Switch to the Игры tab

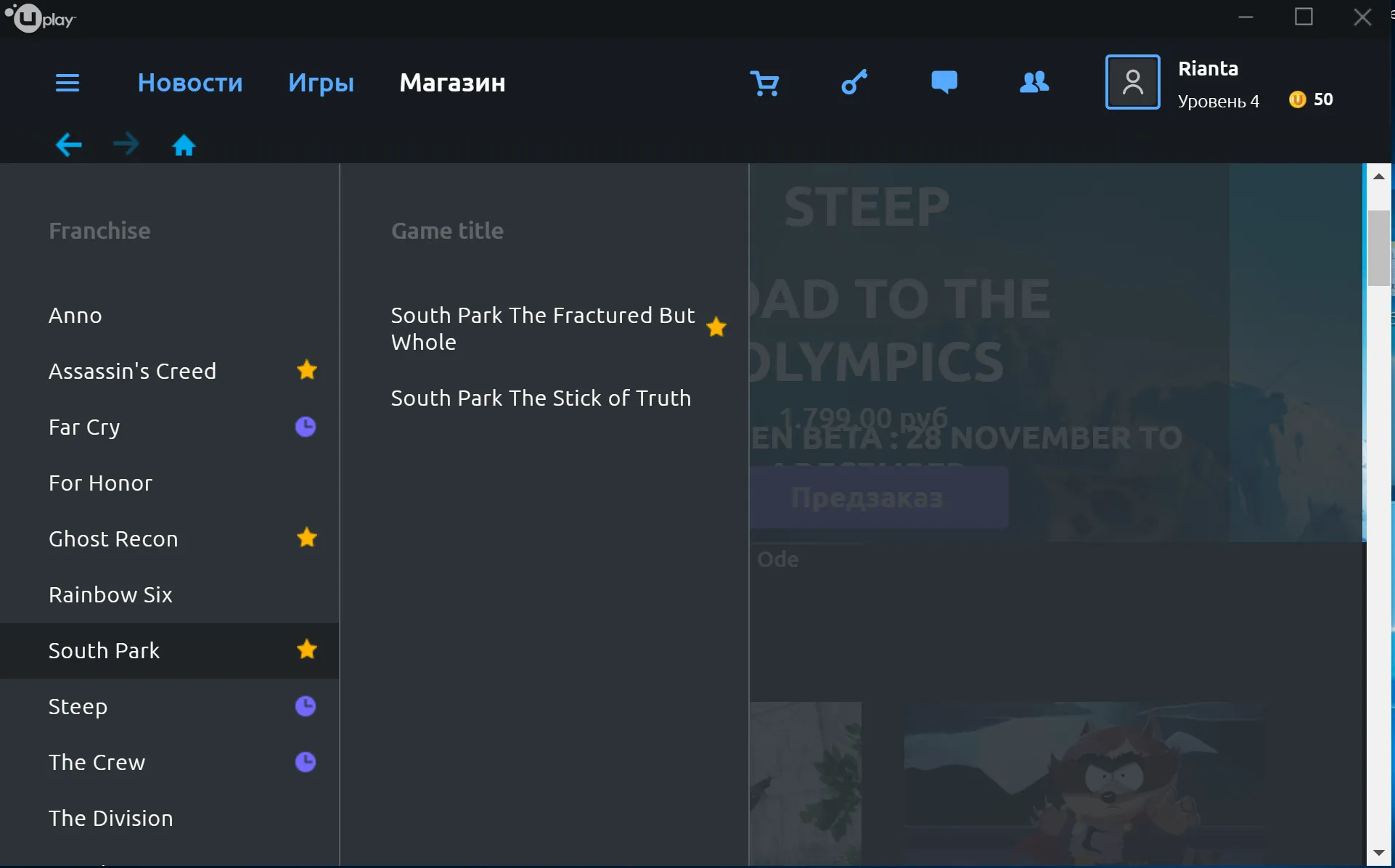point(321,83)
